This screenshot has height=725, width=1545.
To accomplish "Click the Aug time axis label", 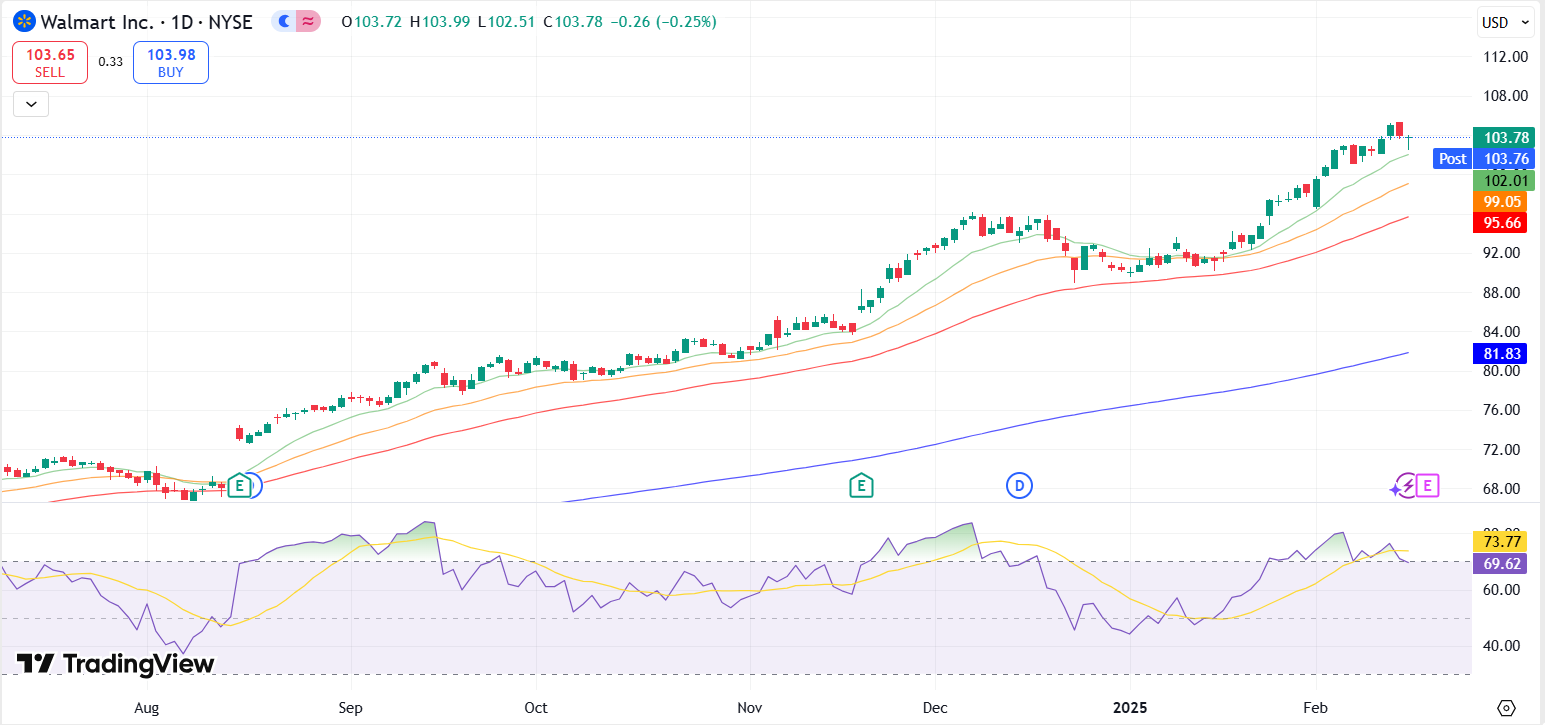I will point(147,708).
